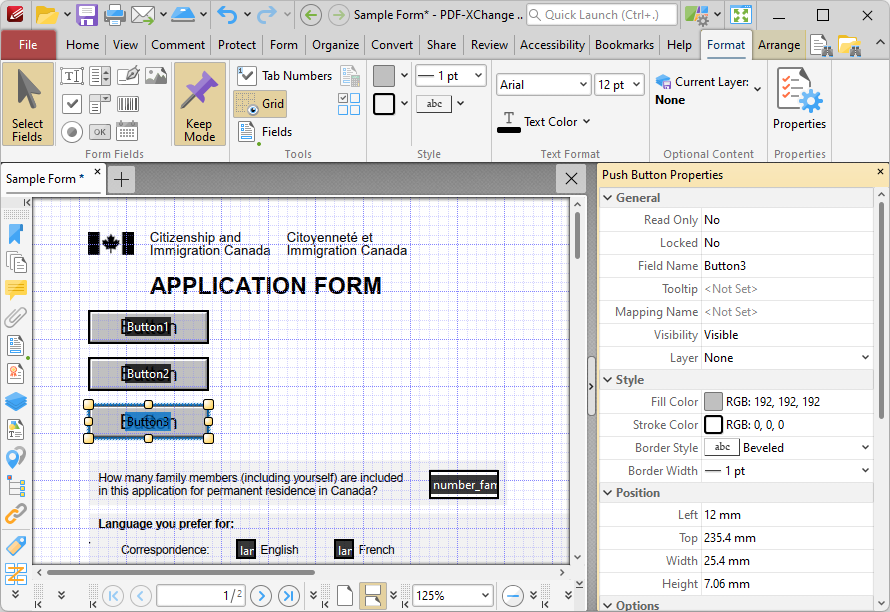Viewport: 890px width, 612px height.
Task: Open the Properties pane button
Action: click(799, 99)
